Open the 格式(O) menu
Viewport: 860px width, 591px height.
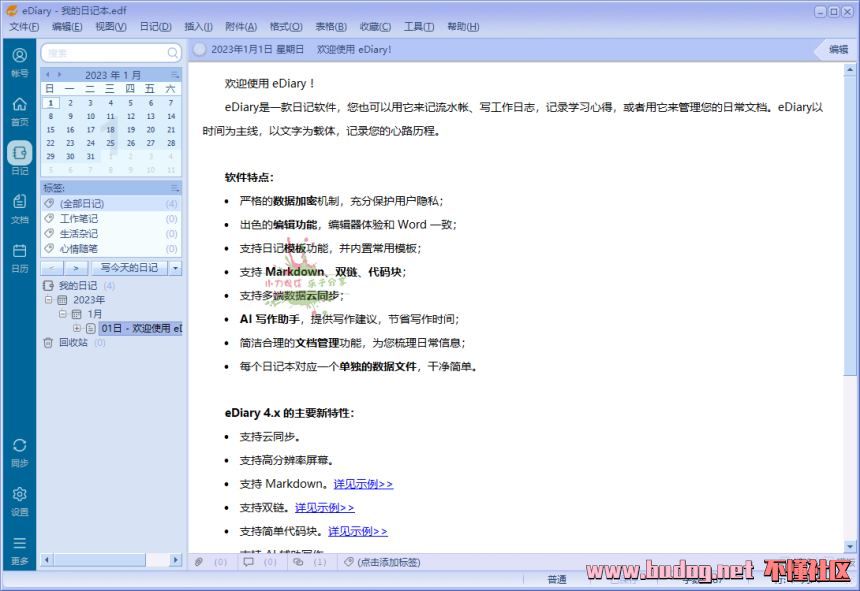pos(286,27)
